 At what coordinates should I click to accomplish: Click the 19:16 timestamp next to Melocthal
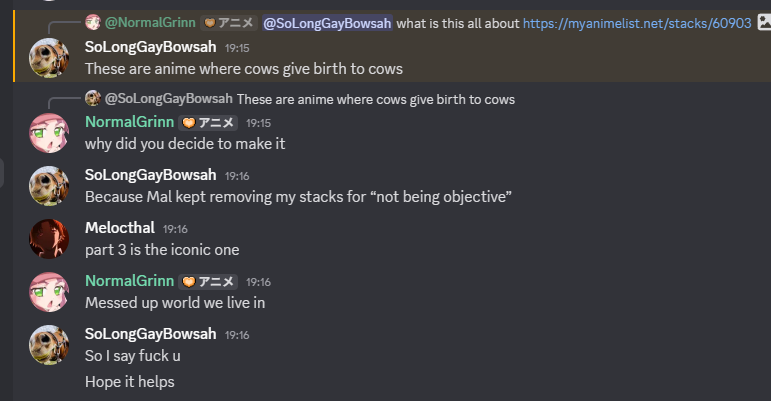click(175, 229)
